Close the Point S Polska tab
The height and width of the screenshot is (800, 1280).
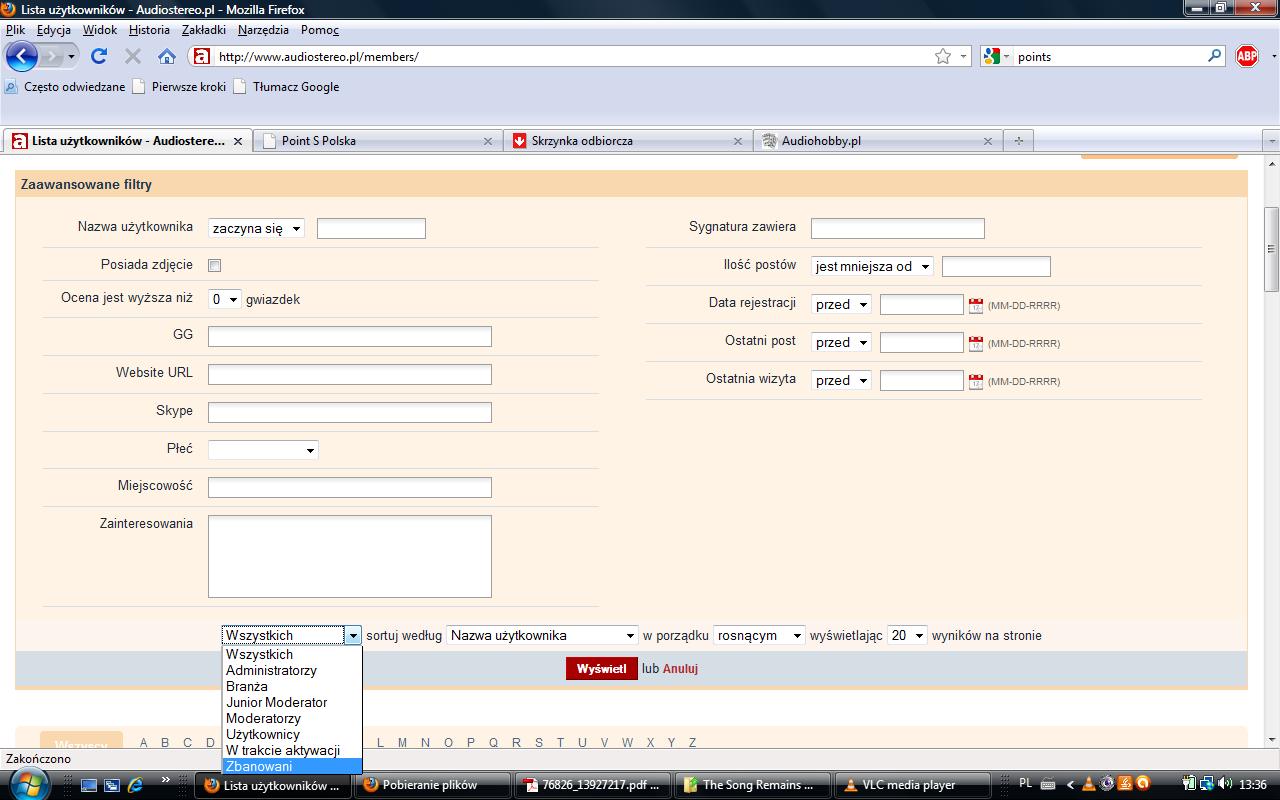[x=488, y=141]
